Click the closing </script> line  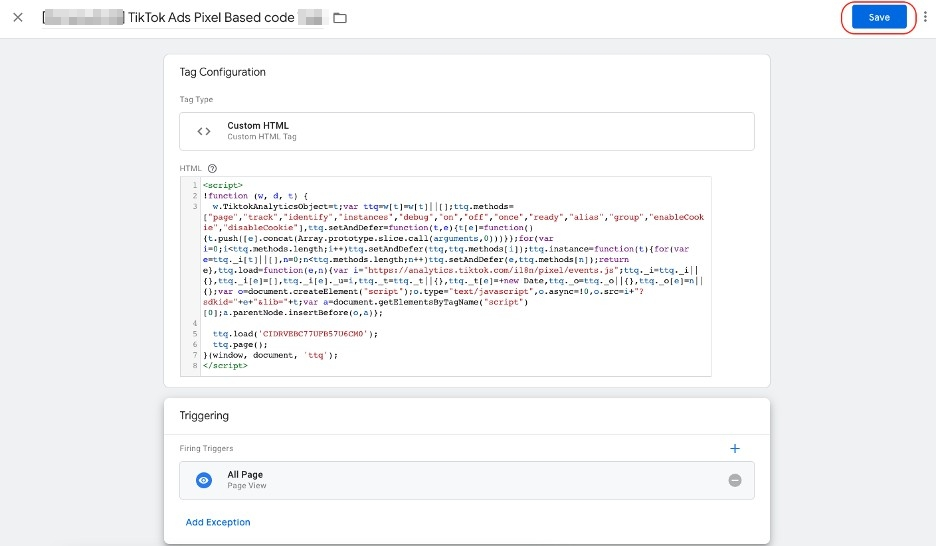[225, 365]
